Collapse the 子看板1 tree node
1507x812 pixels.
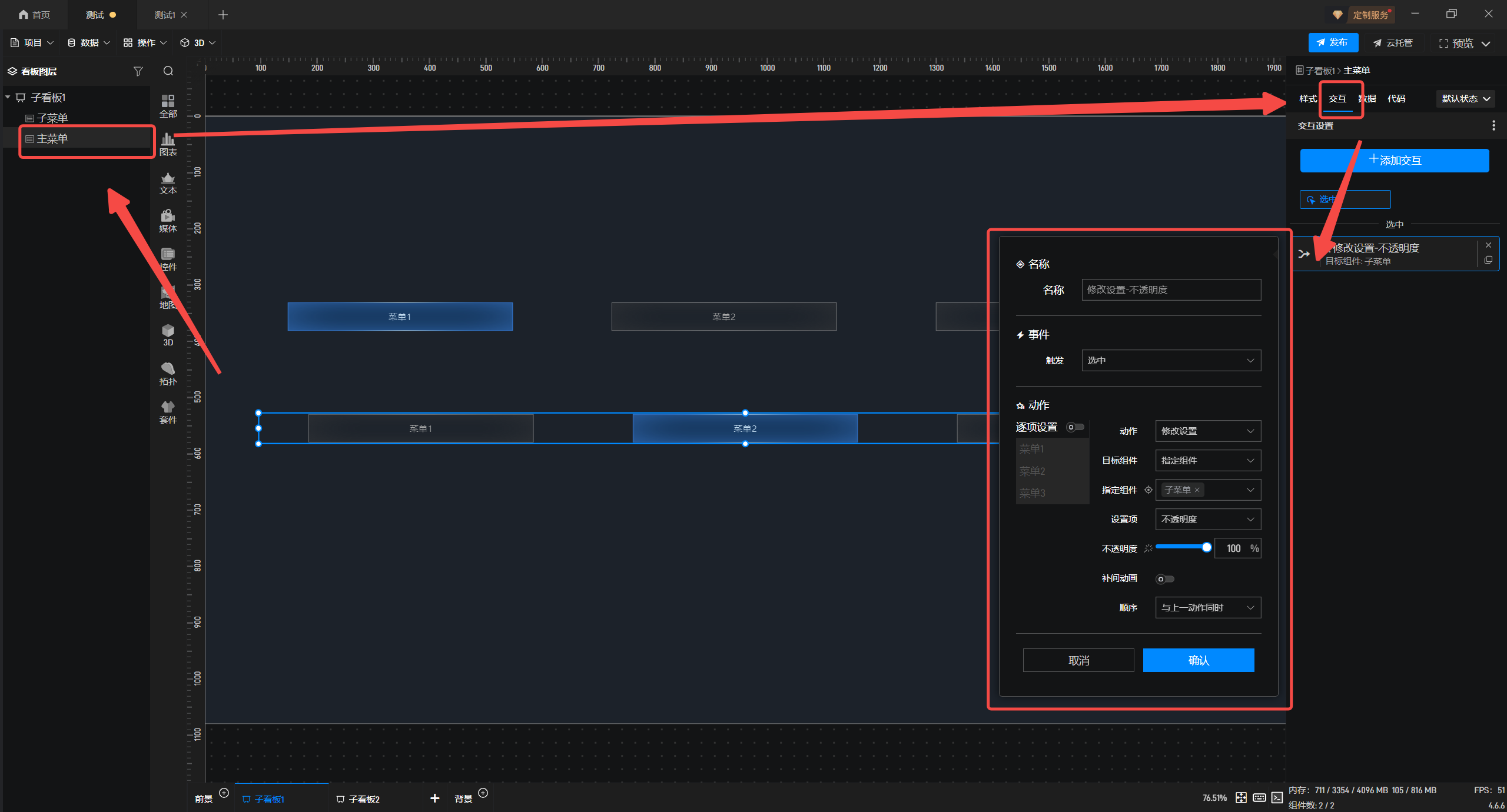(8, 97)
